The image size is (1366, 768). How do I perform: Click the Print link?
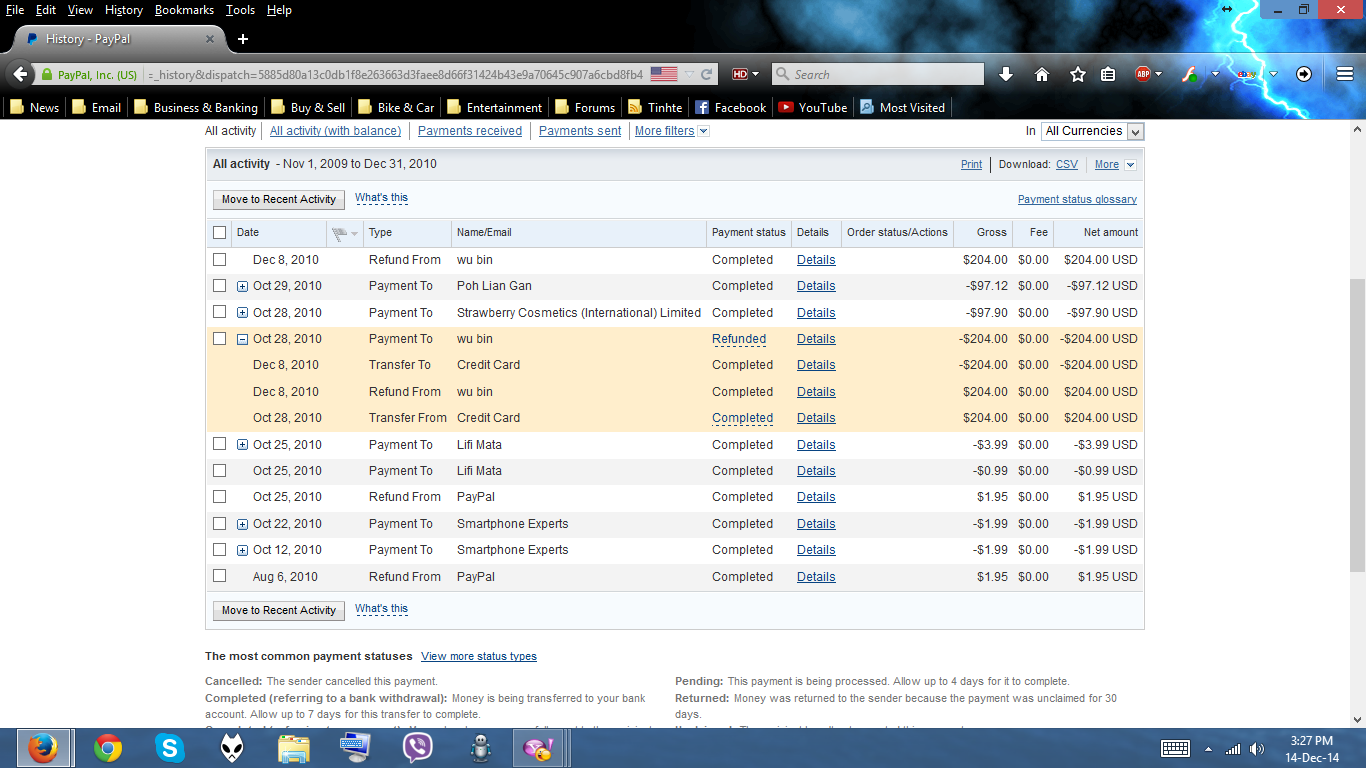pos(971,165)
